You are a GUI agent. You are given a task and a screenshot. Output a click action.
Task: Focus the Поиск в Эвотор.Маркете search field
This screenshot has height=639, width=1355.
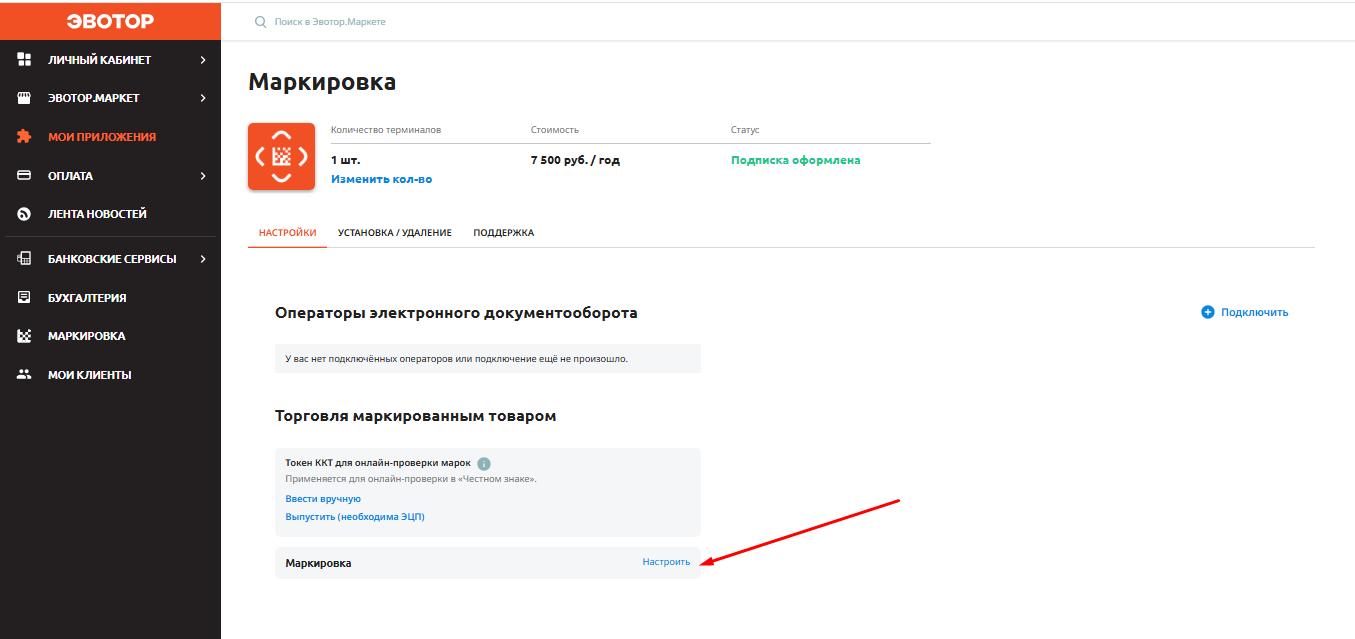(x=330, y=21)
